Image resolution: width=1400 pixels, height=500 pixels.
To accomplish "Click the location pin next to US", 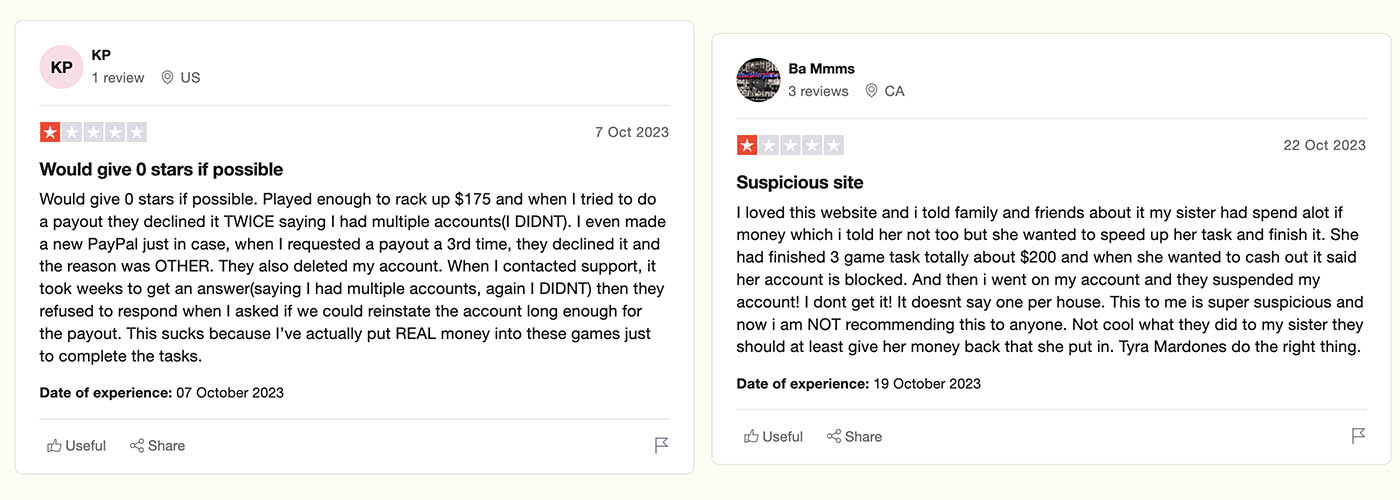I will click(x=167, y=78).
